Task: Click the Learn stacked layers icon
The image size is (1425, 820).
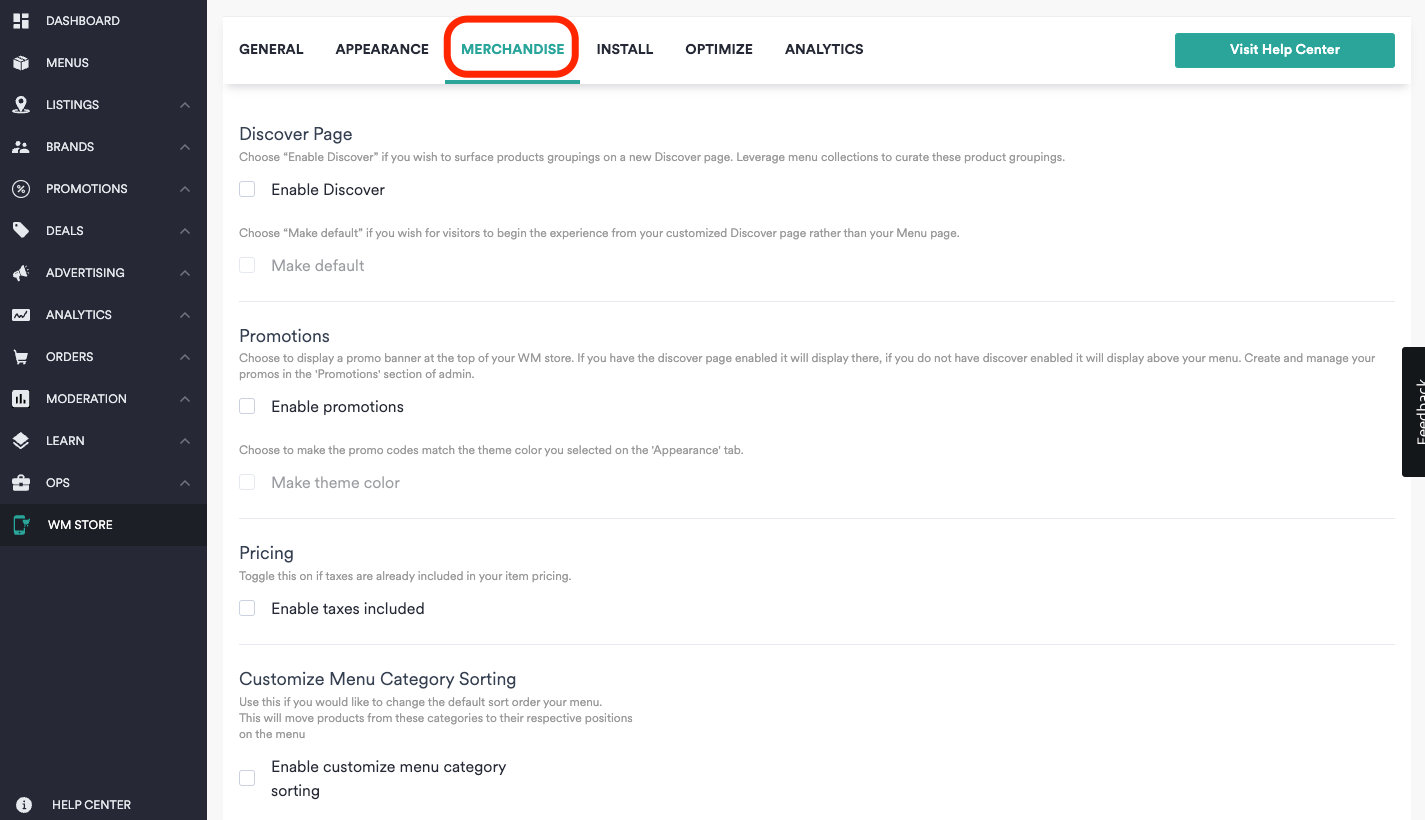Action: coord(20,441)
